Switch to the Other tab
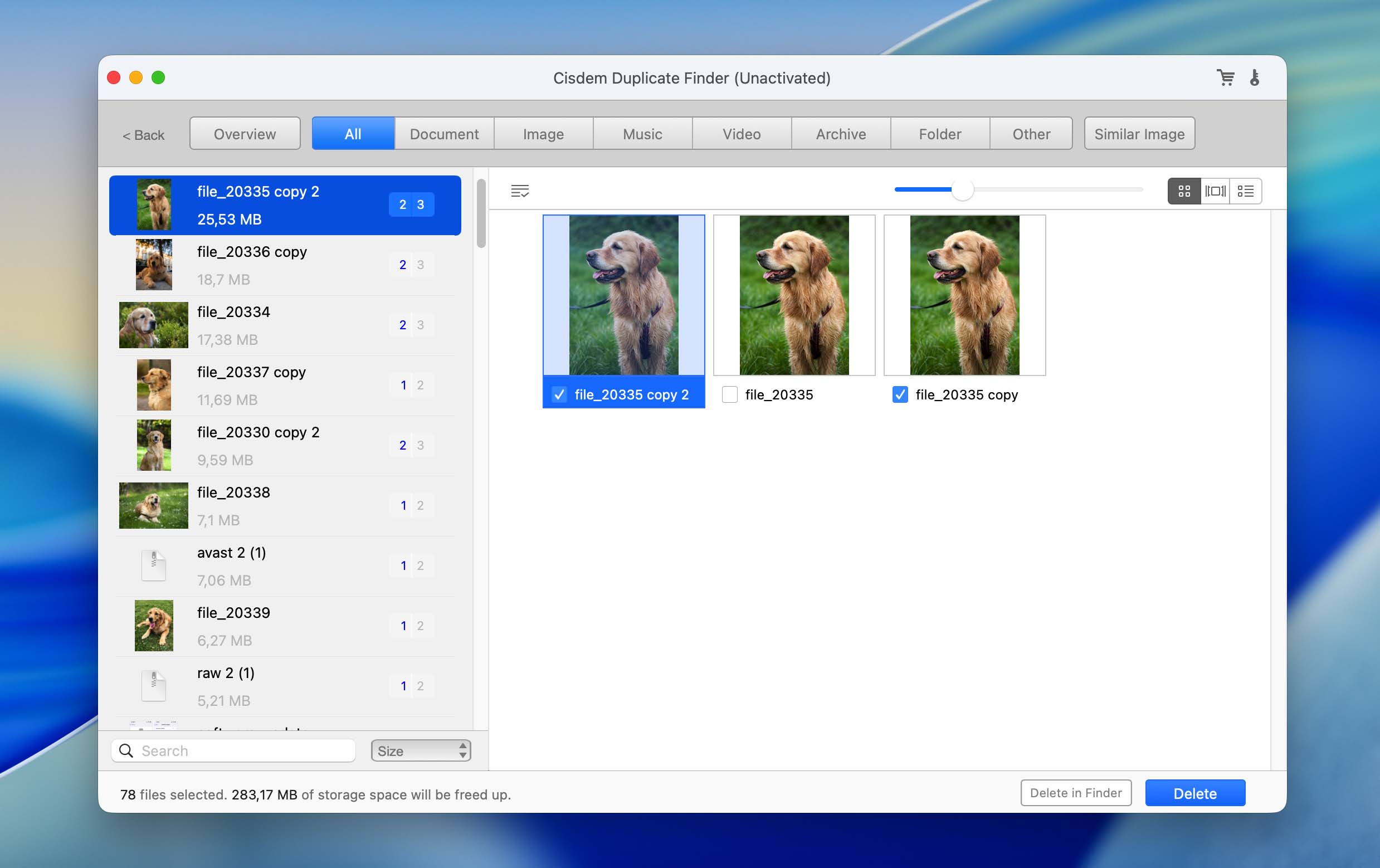This screenshot has height=868, width=1380. (x=1031, y=134)
